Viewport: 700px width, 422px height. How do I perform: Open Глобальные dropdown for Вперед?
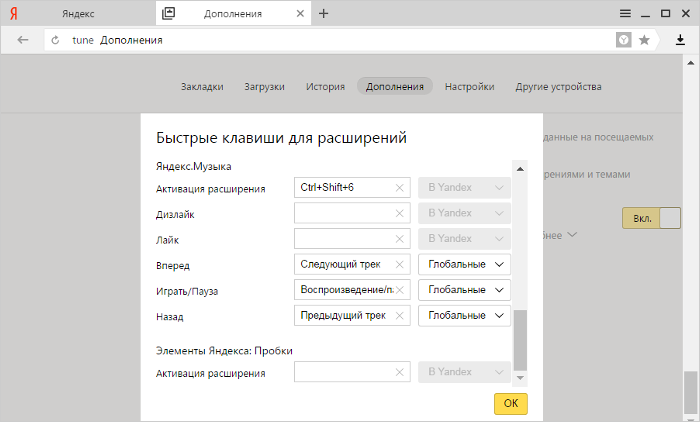pos(464,264)
